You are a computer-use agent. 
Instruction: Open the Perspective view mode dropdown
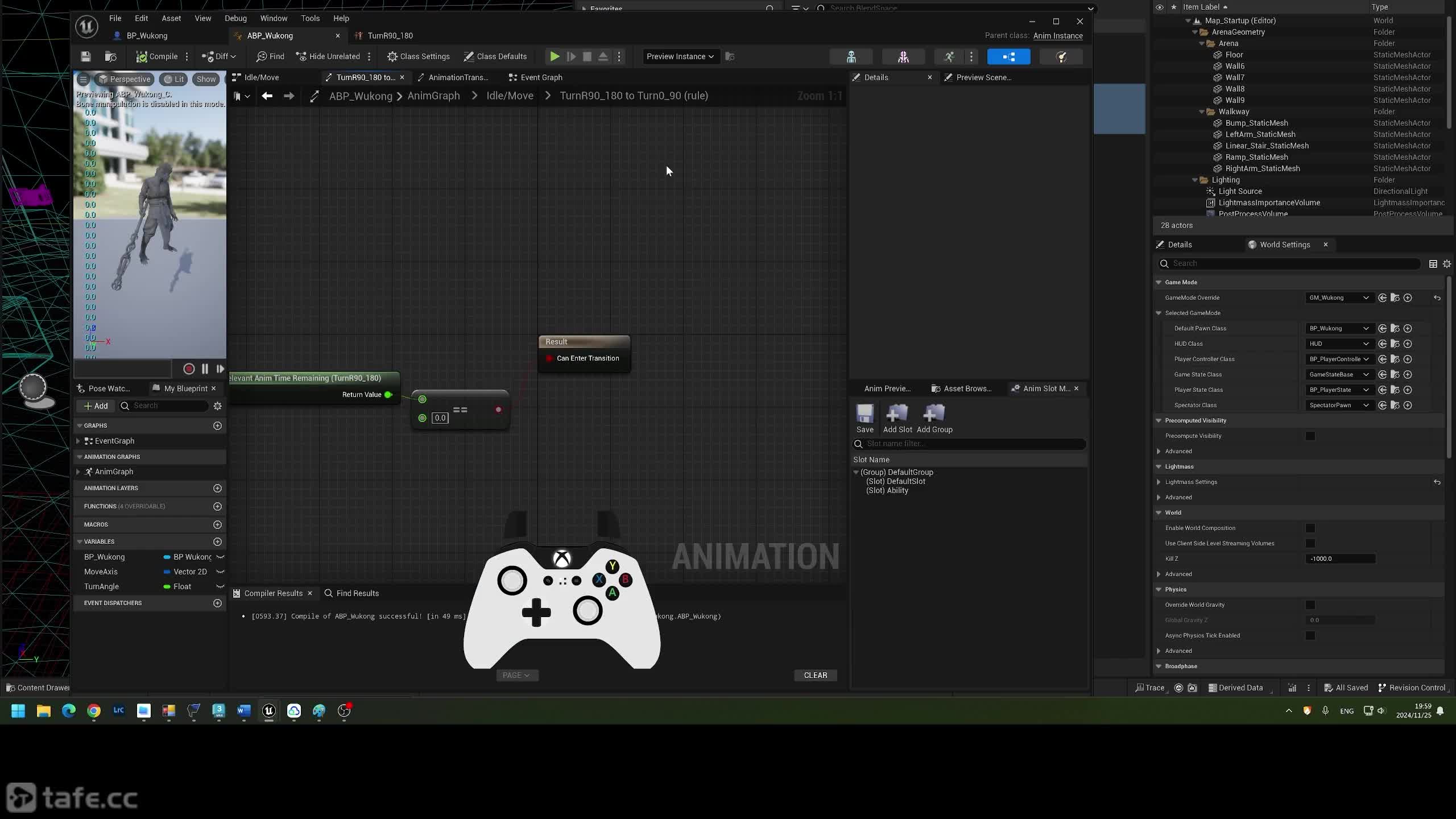(x=124, y=79)
